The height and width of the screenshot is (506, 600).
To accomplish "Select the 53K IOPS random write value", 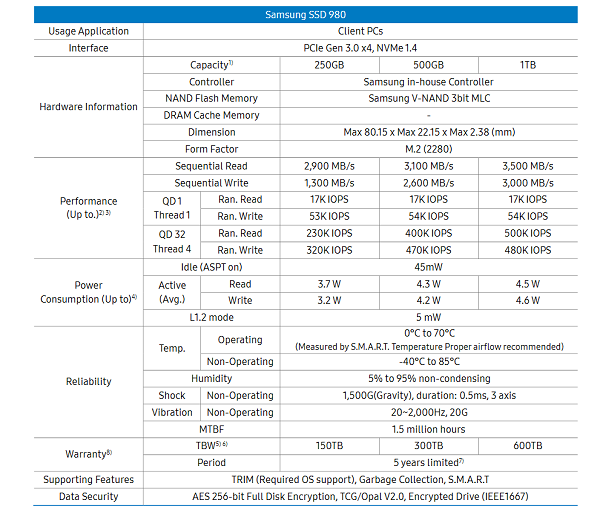I will tap(329, 216).
